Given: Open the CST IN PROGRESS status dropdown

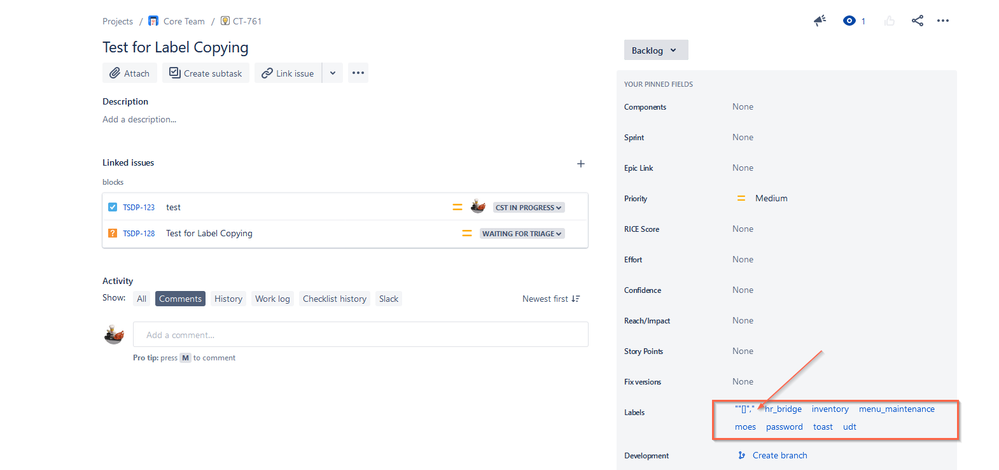Looking at the screenshot, I should (529, 207).
